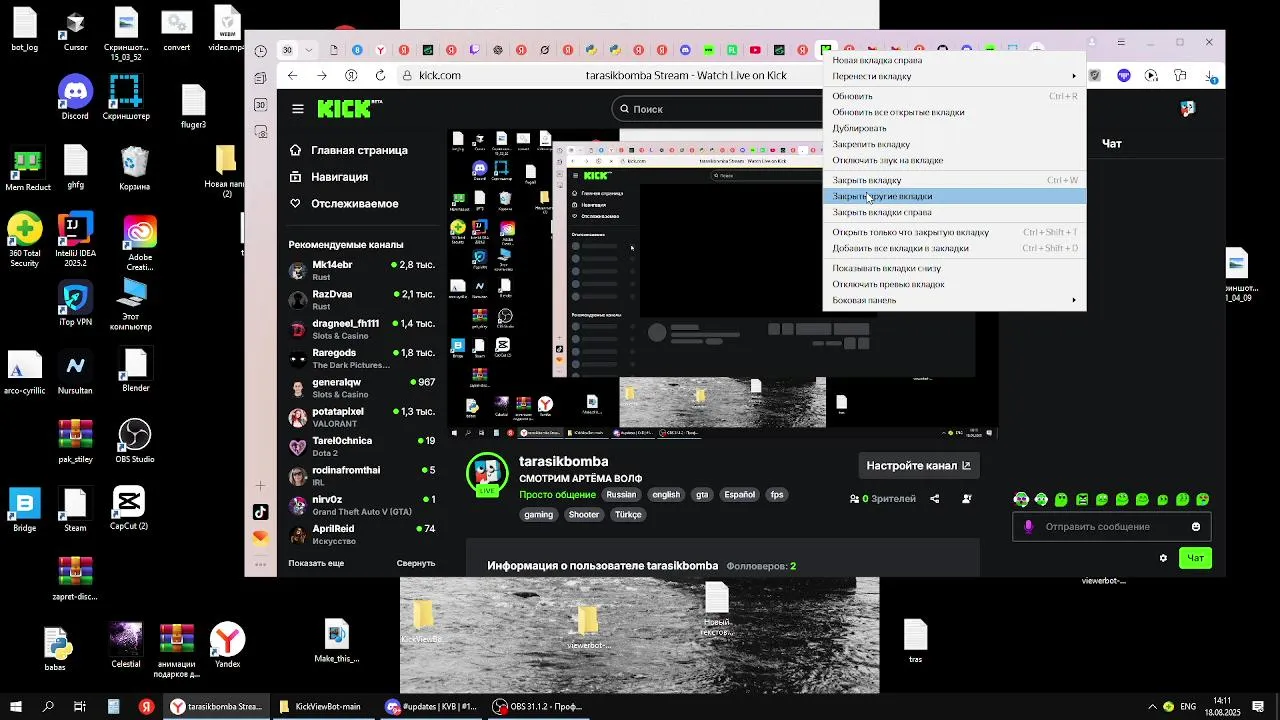Click the green 'Чат' button
The width and height of the screenshot is (1280, 720).
[x=1195, y=558]
